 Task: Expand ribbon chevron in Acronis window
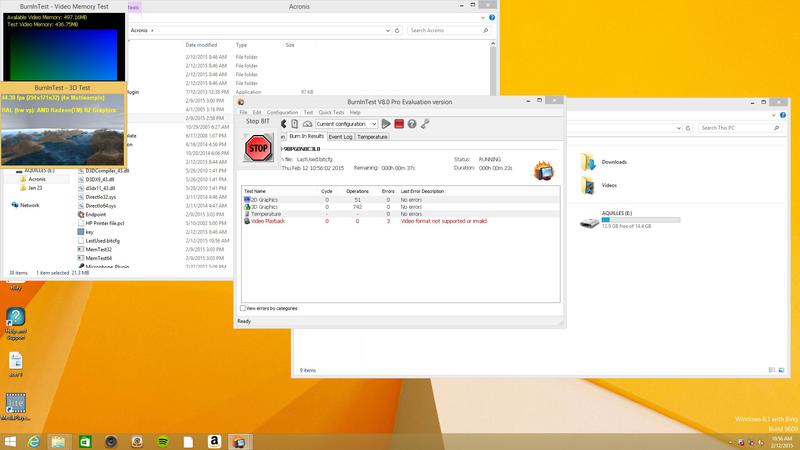click(x=483, y=17)
